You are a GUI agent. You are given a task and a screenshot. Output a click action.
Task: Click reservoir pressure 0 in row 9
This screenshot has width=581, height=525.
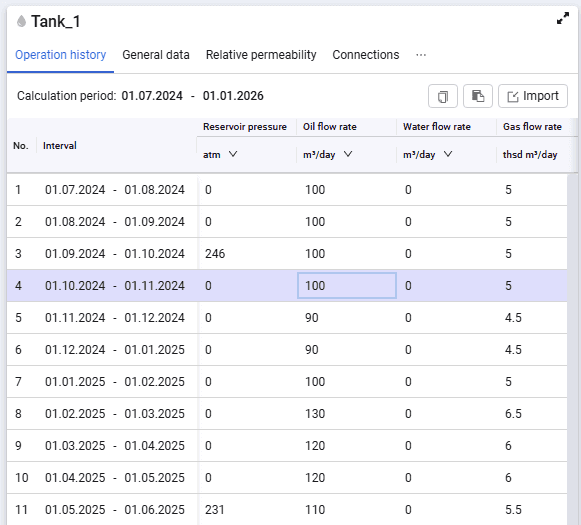tap(208, 446)
